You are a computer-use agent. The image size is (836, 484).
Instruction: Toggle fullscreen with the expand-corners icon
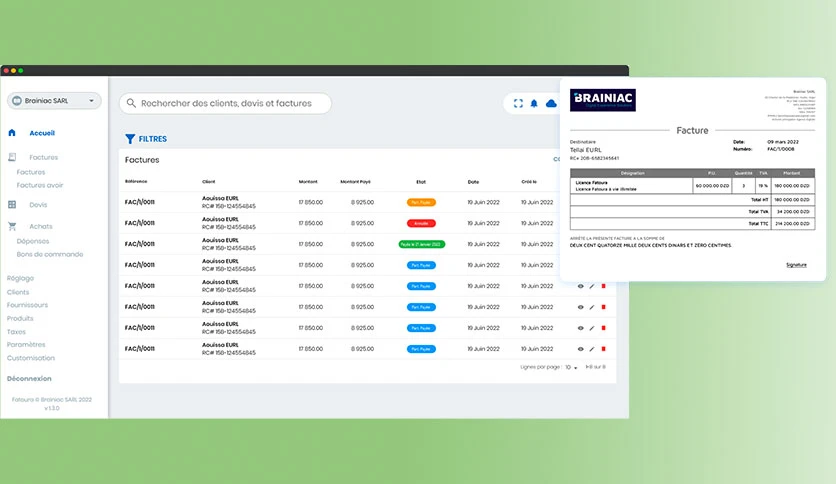[518, 103]
